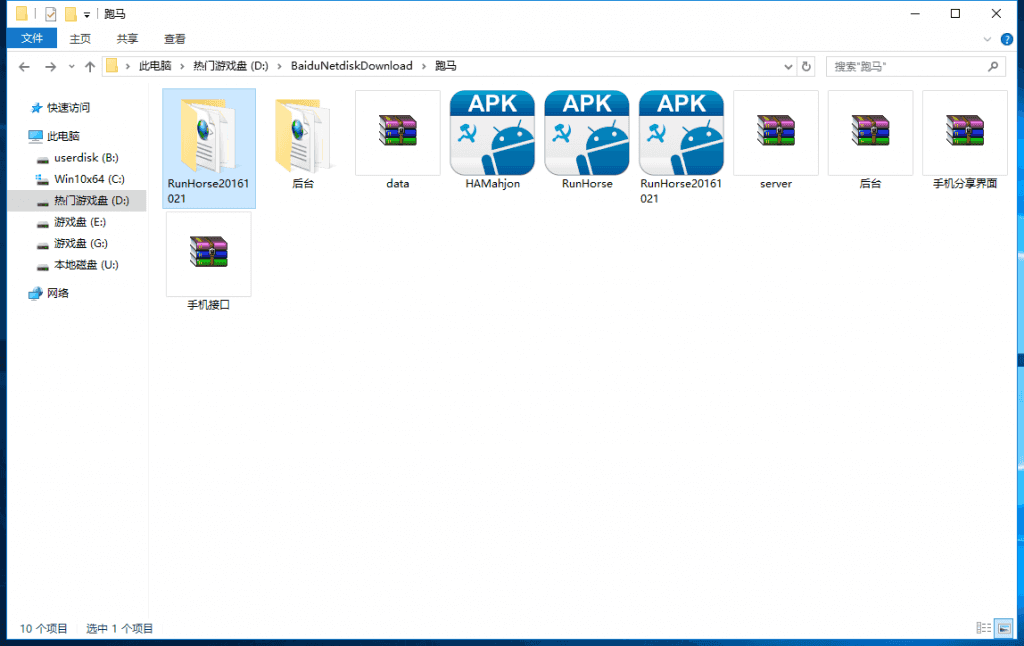Open 本地磁盘 (U:) drive

pyautogui.click(x=86, y=265)
